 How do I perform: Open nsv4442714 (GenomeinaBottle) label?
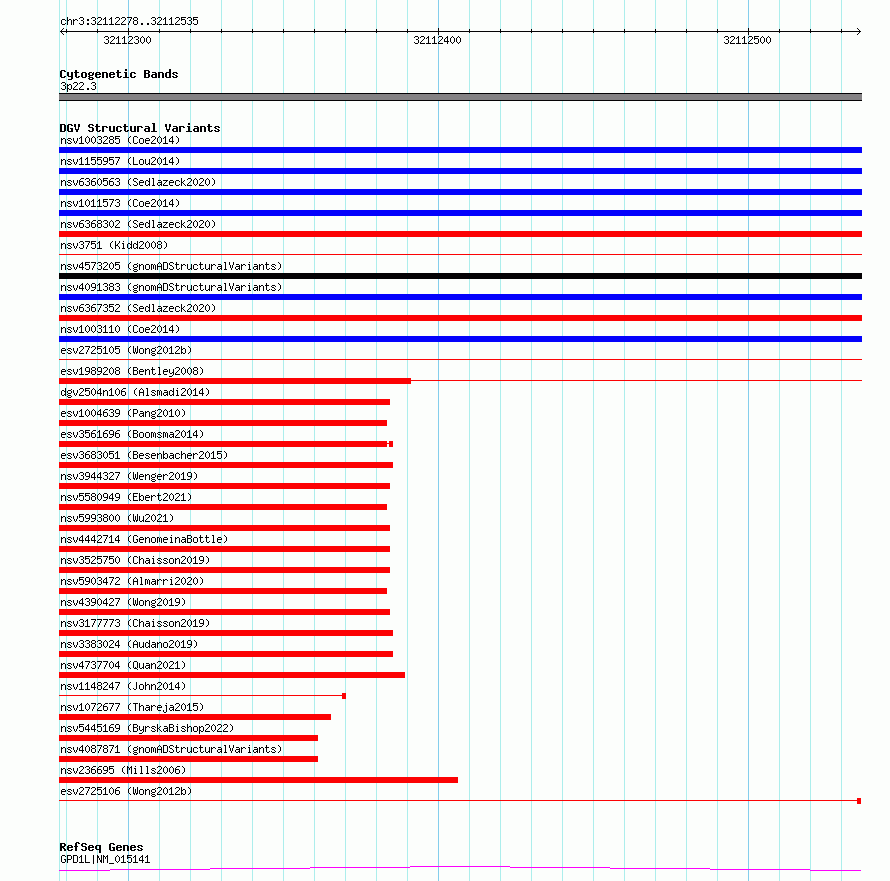144,539
